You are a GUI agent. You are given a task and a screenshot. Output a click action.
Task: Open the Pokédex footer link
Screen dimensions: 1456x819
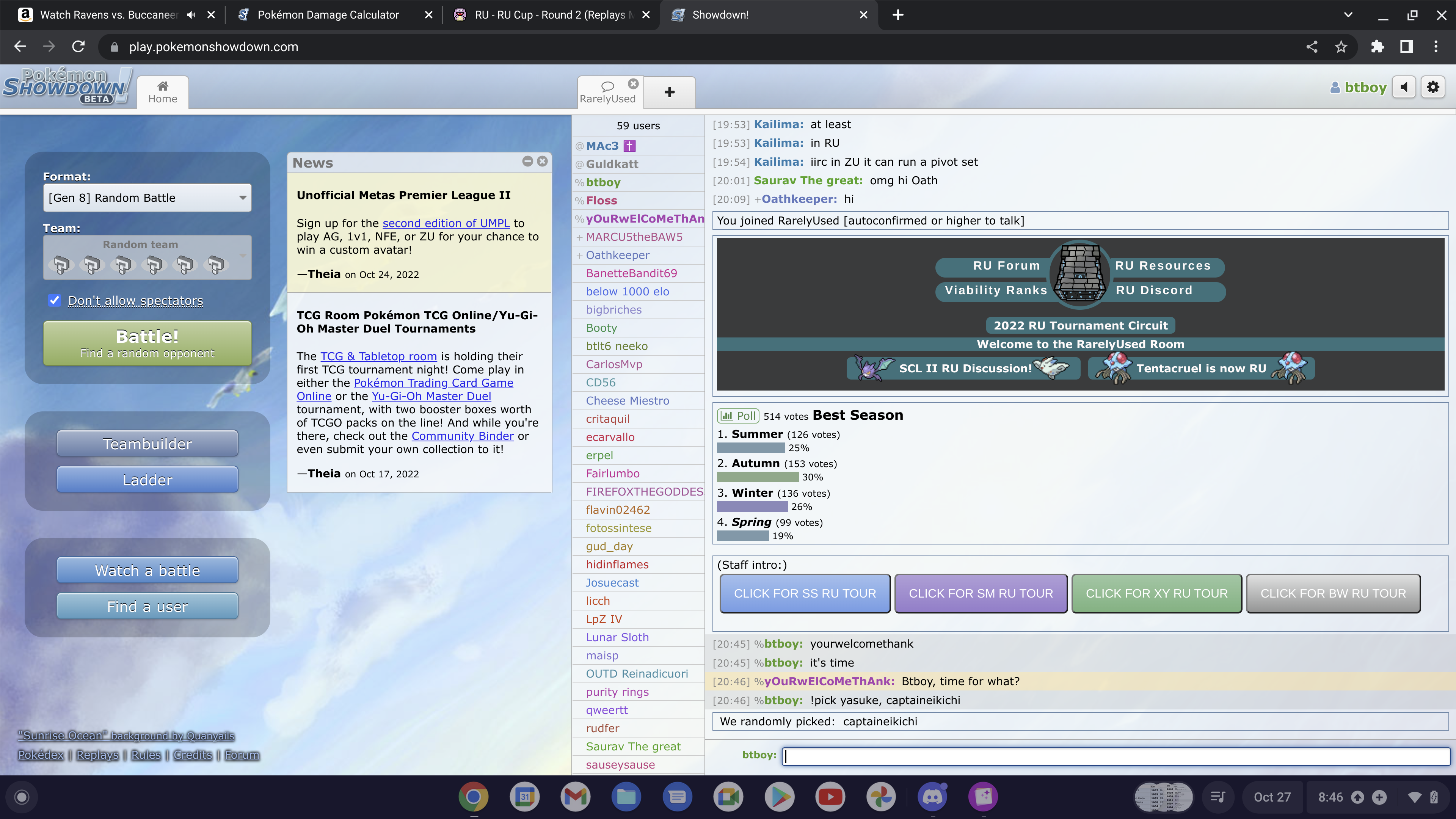(41, 755)
